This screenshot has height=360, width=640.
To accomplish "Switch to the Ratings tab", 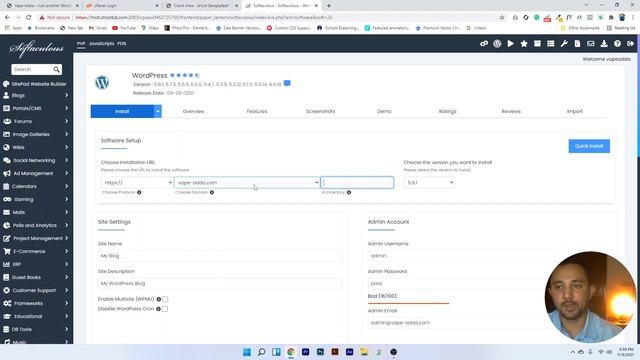I will coord(447,111).
